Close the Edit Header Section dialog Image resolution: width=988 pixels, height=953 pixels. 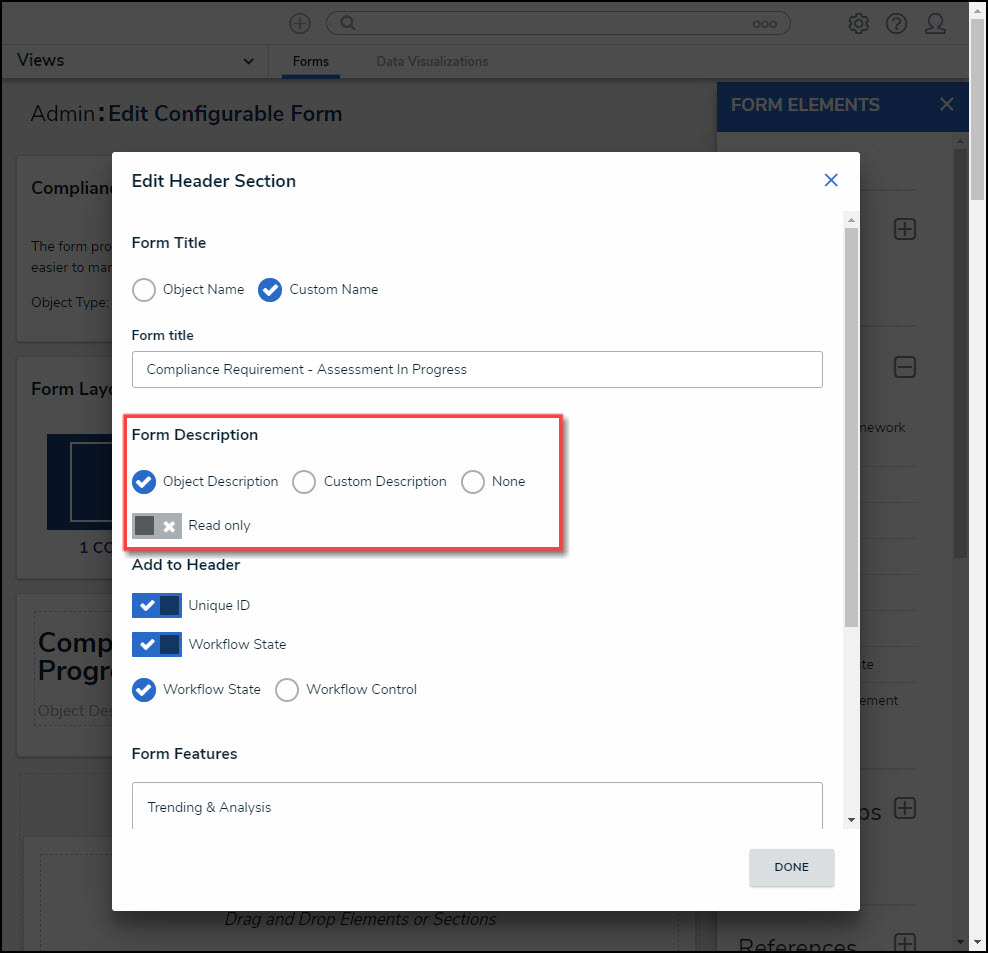point(830,180)
